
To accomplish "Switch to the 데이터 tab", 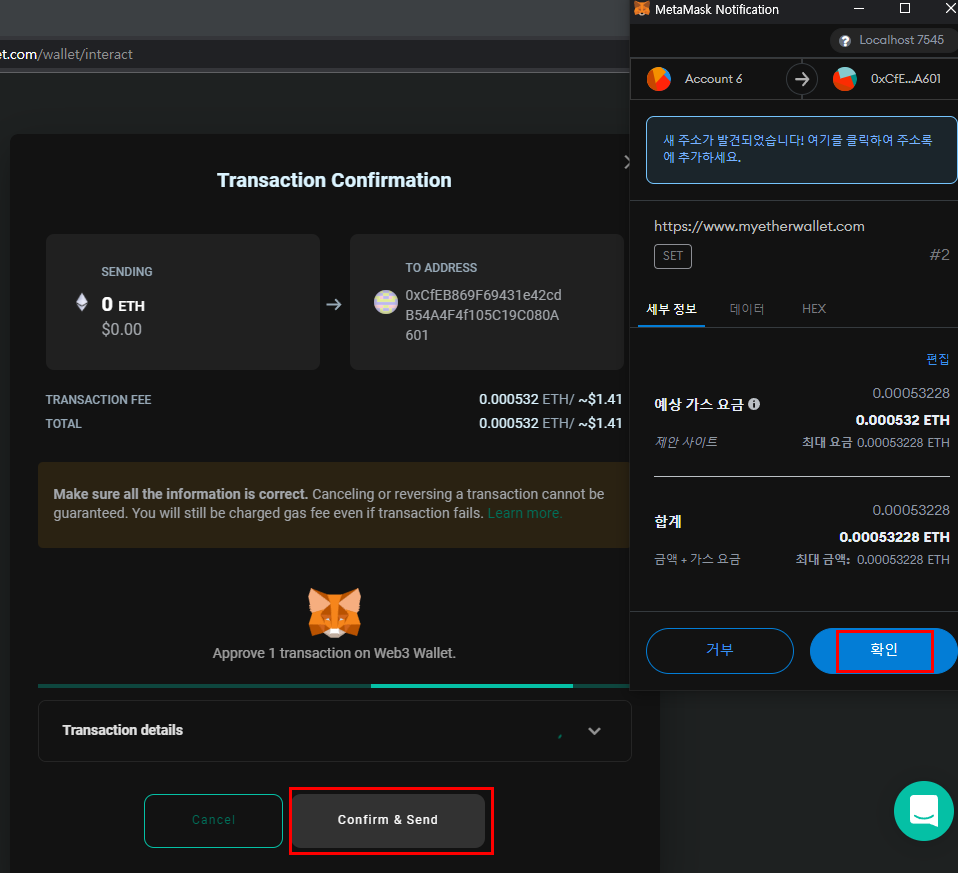I will [747, 309].
